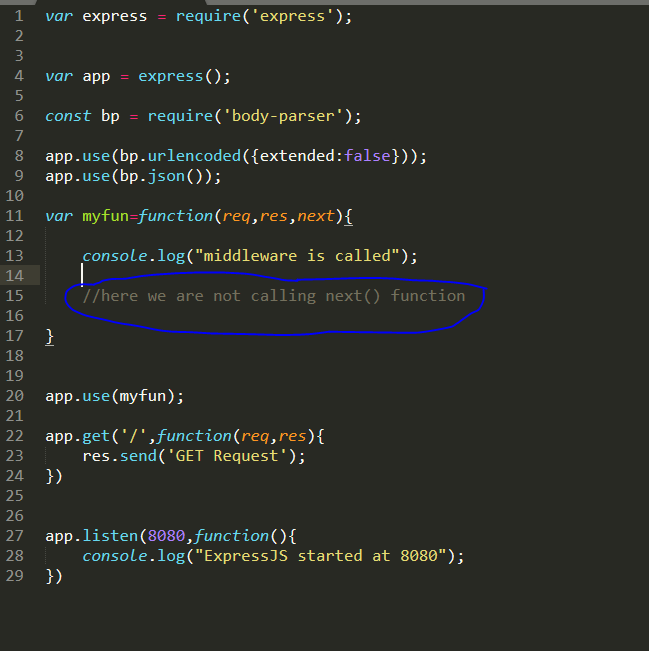Click line number 29 in the gutter
This screenshot has width=649, height=651.
coord(15,576)
